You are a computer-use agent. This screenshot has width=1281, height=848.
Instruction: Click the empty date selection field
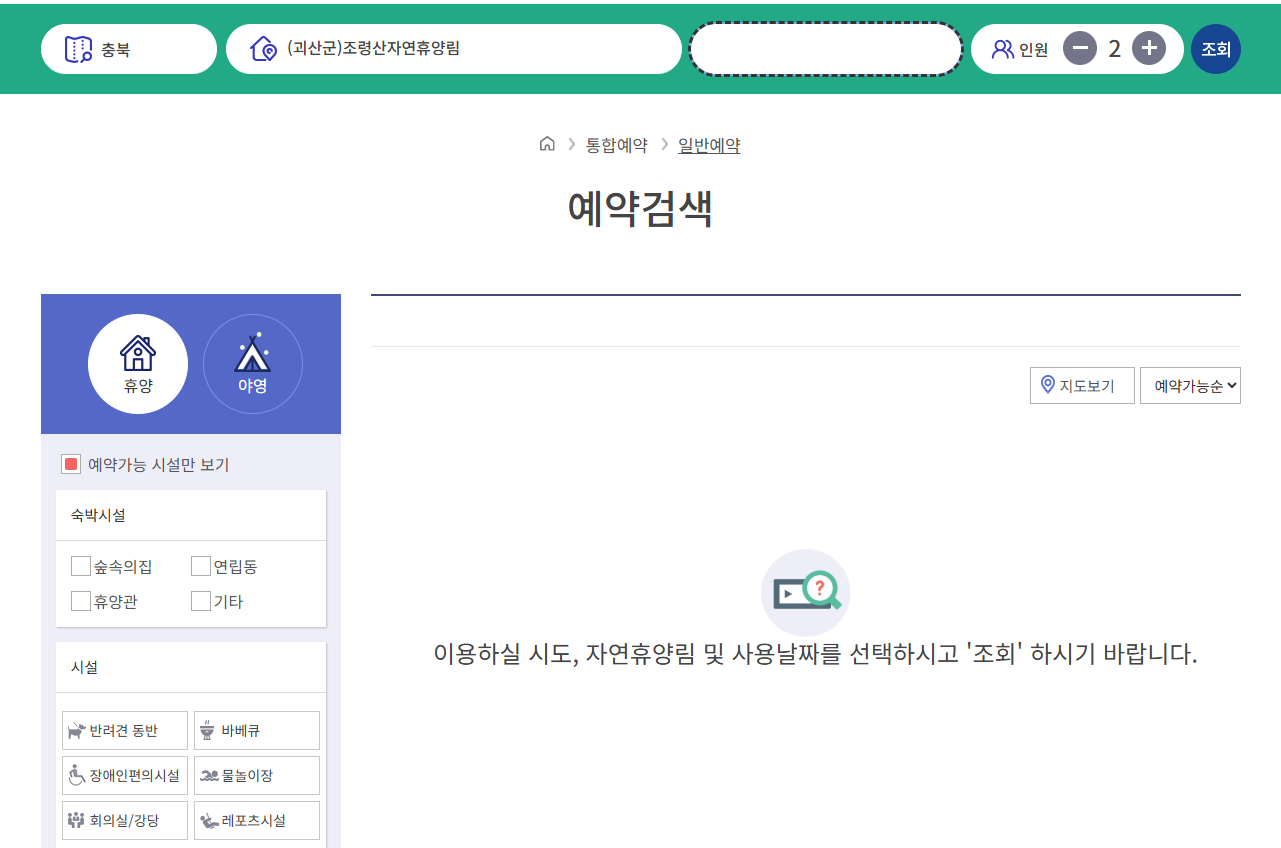click(826, 49)
